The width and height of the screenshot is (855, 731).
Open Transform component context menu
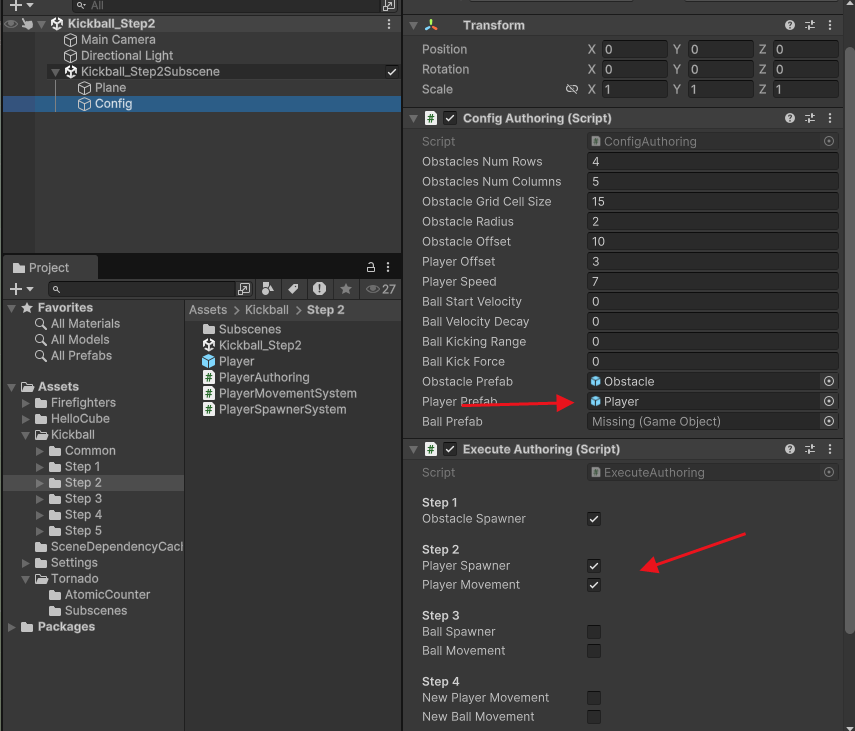click(830, 25)
